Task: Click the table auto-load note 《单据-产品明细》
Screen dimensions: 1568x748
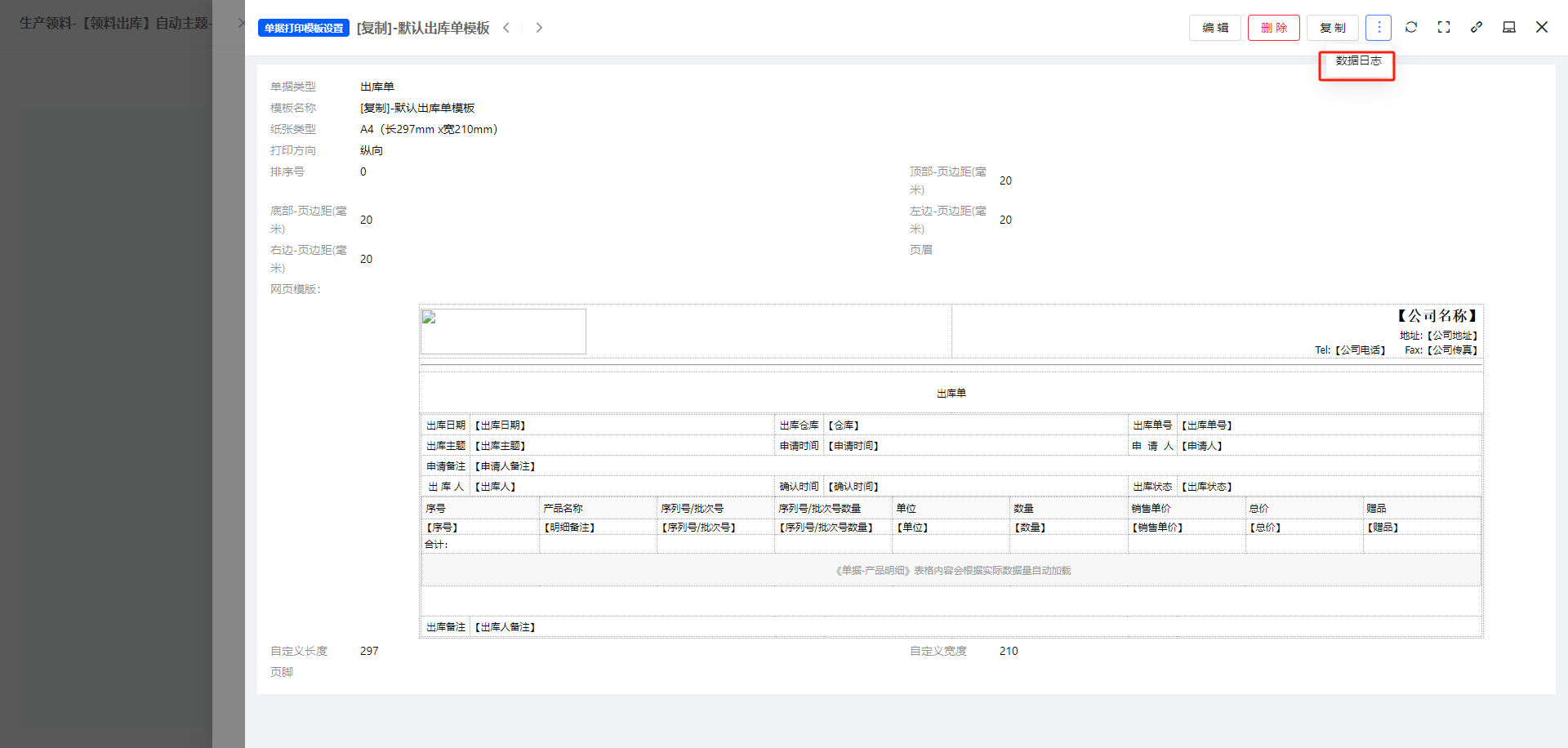Action: (951, 571)
